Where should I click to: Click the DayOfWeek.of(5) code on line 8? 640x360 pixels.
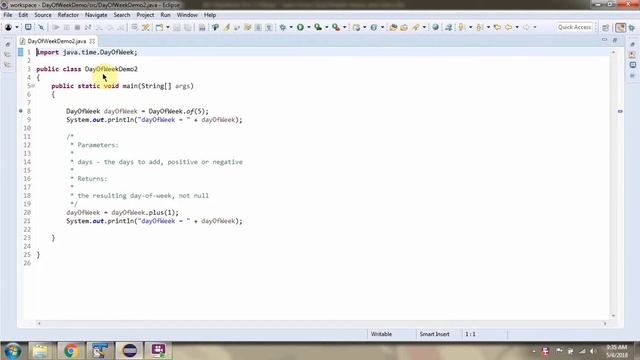[178, 111]
